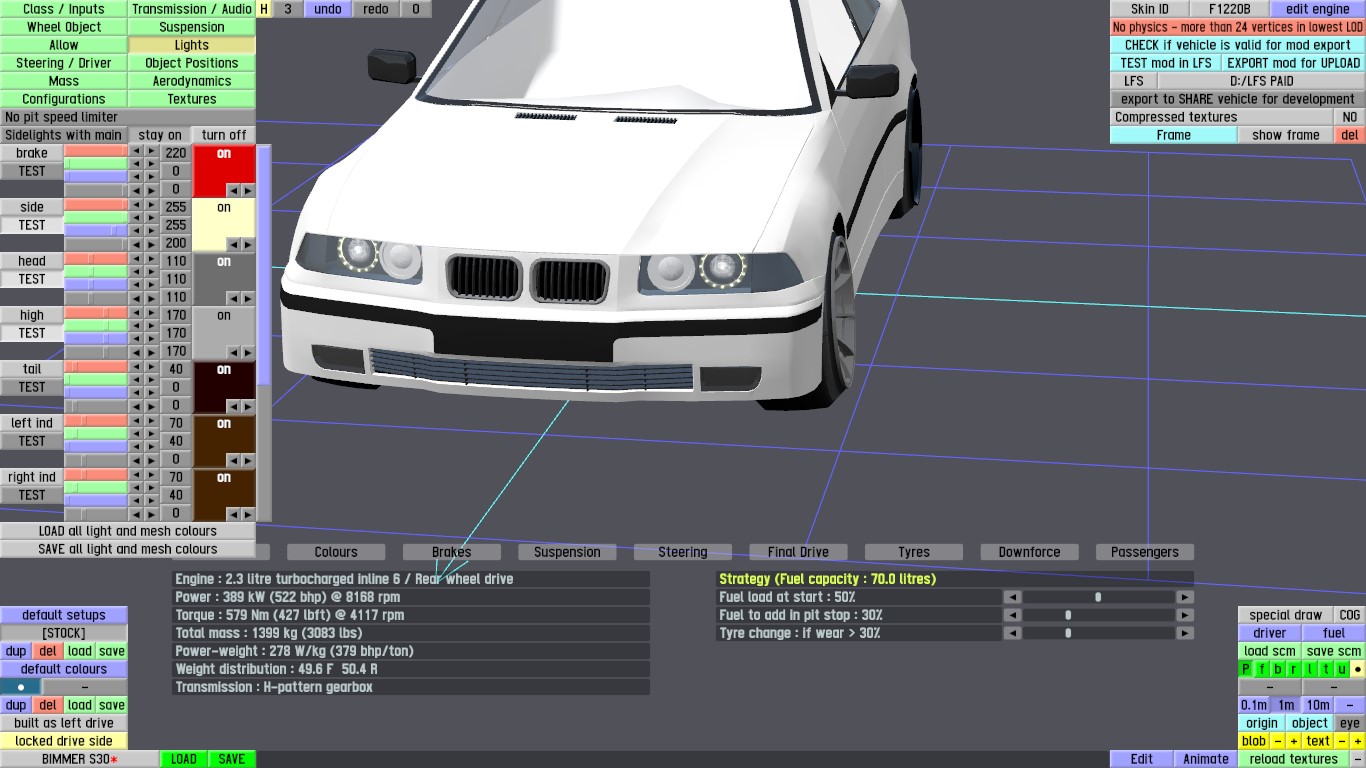Select the t view button
Viewport: 1366px width, 768px height.
(x=1326, y=669)
